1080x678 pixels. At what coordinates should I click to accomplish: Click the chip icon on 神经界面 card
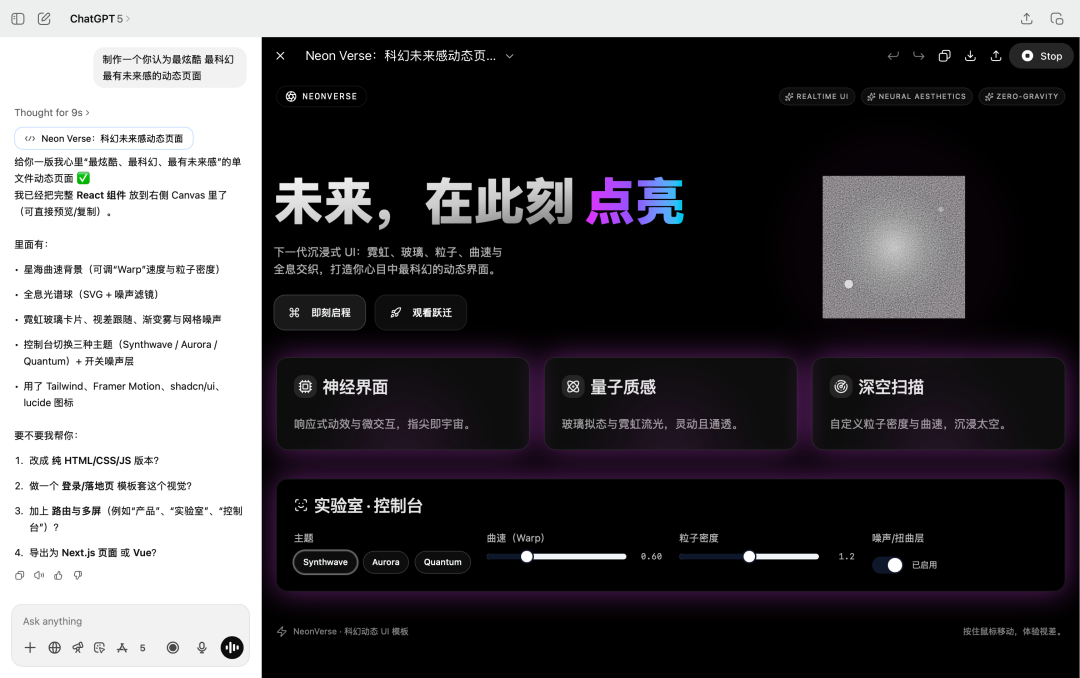click(305, 387)
